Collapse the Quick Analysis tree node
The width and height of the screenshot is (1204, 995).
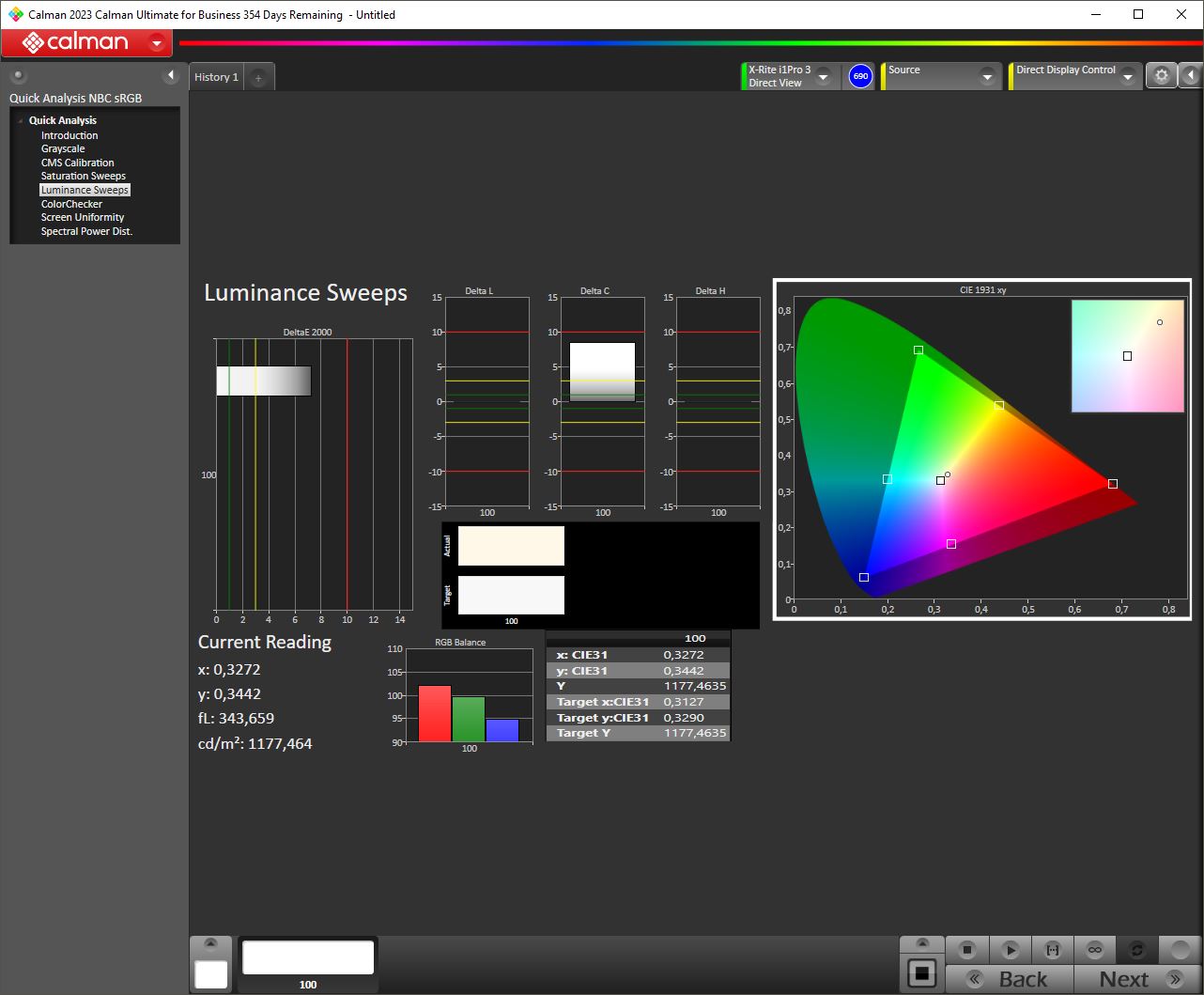(20, 121)
